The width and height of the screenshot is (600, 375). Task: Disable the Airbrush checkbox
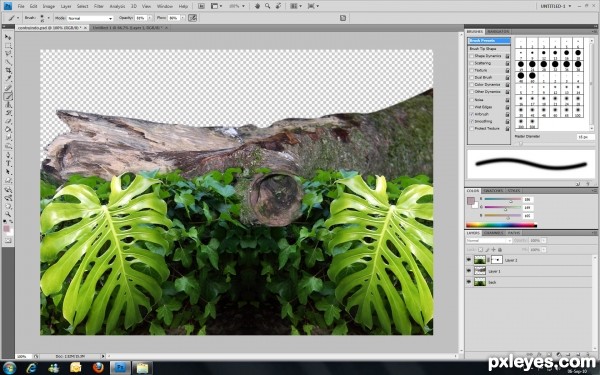point(472,114)
